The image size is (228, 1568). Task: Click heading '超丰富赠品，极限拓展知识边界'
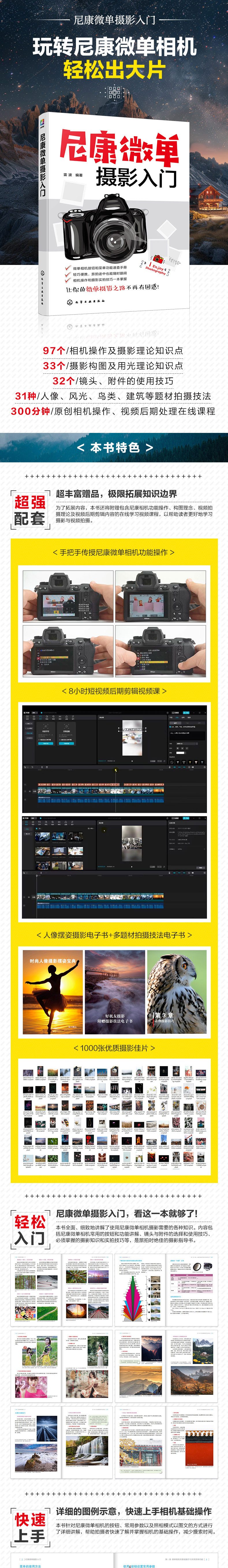coord(116,494)
